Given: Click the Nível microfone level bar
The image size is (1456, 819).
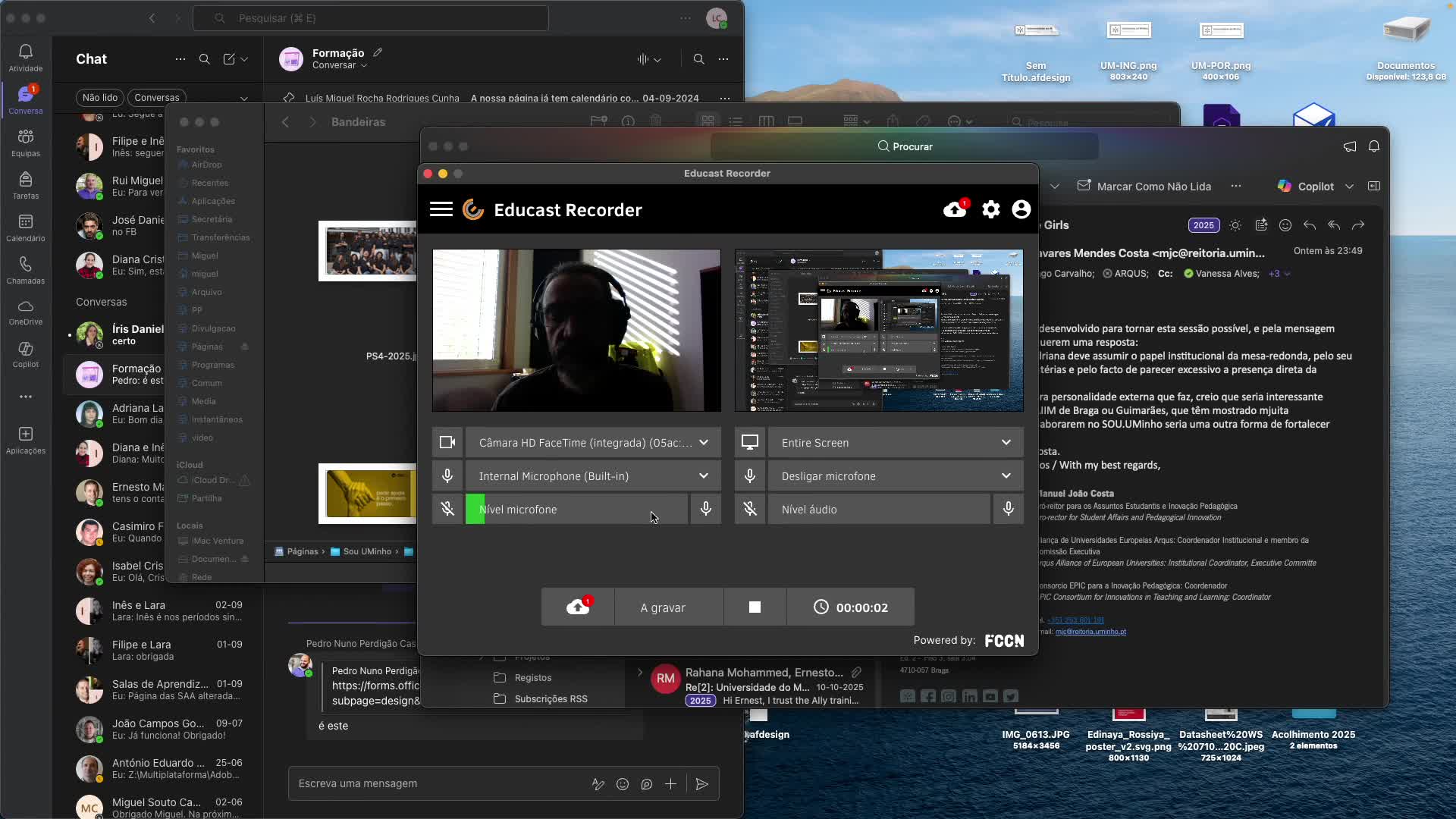Looking at the screenshot, I should pyautogui.click(x=576, y=510).
